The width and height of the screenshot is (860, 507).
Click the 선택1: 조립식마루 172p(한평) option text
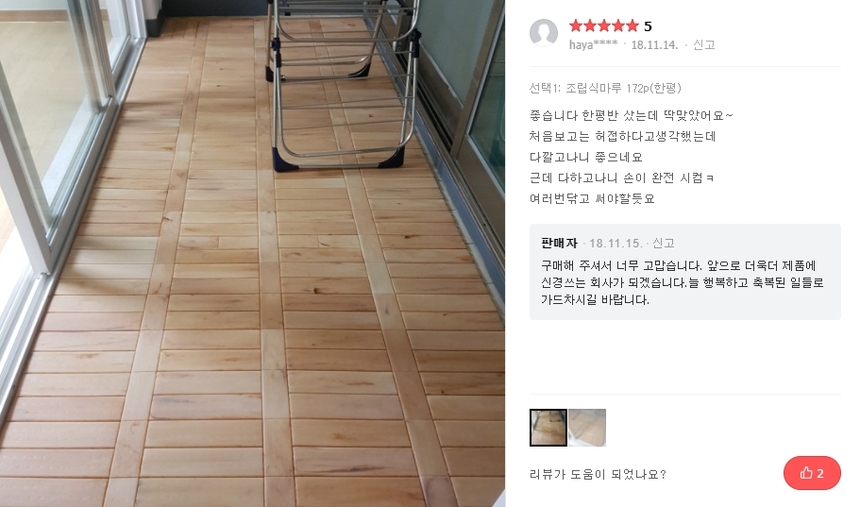(605, 88)
